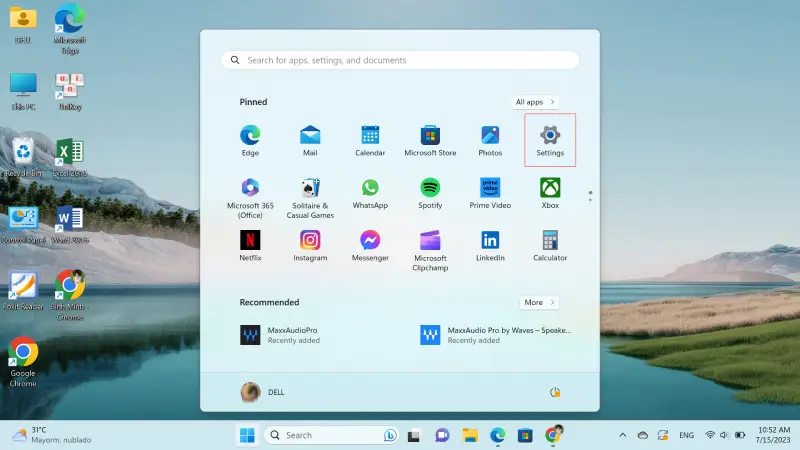Launch Microsoft 365 (Office)
The image size is (800, 450).
click(x=250, y=198)
